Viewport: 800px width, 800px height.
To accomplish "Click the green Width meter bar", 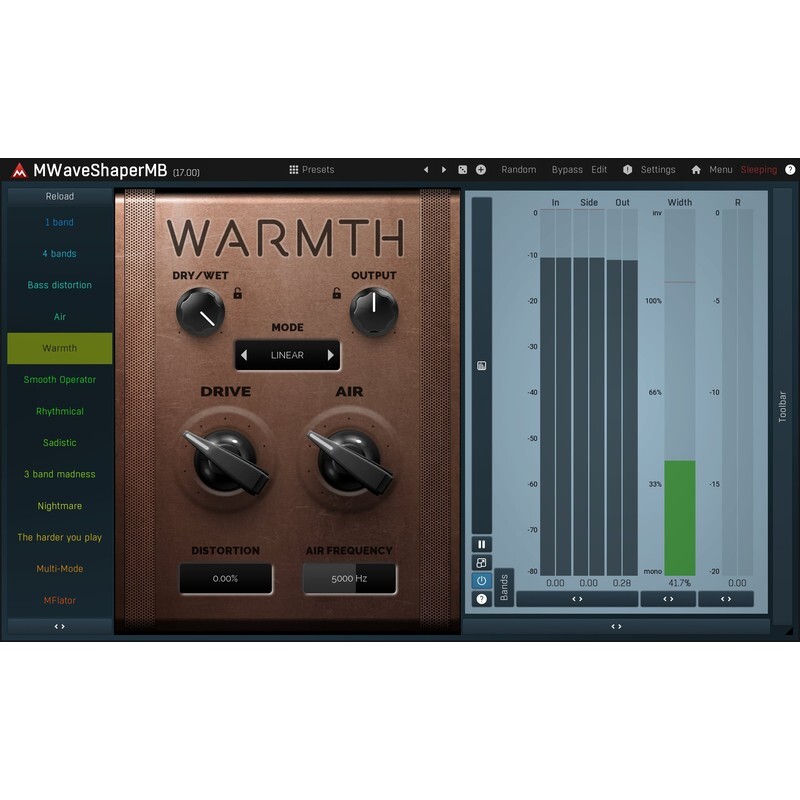I will [x=680, y=518].
